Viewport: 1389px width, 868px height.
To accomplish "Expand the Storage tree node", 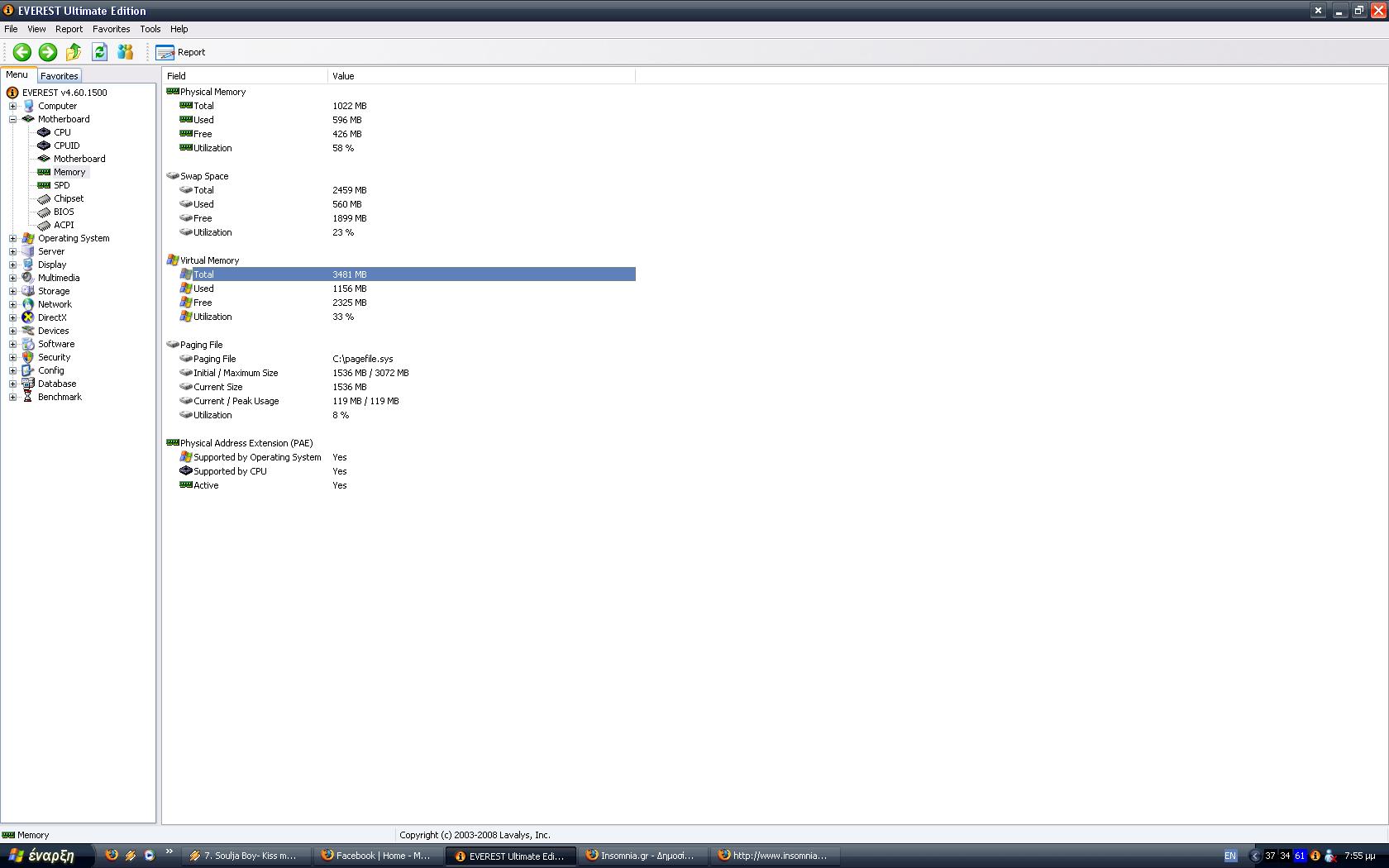I will (12, 291).
